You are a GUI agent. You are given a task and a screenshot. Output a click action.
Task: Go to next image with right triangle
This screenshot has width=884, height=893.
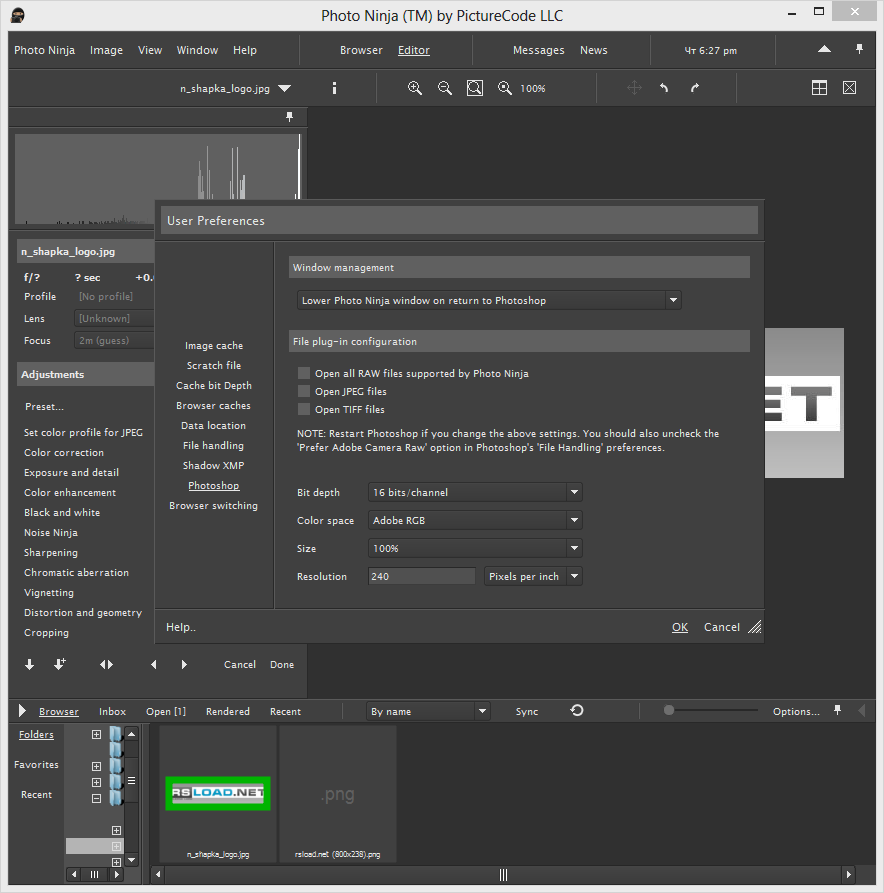(x=184, y=665)
